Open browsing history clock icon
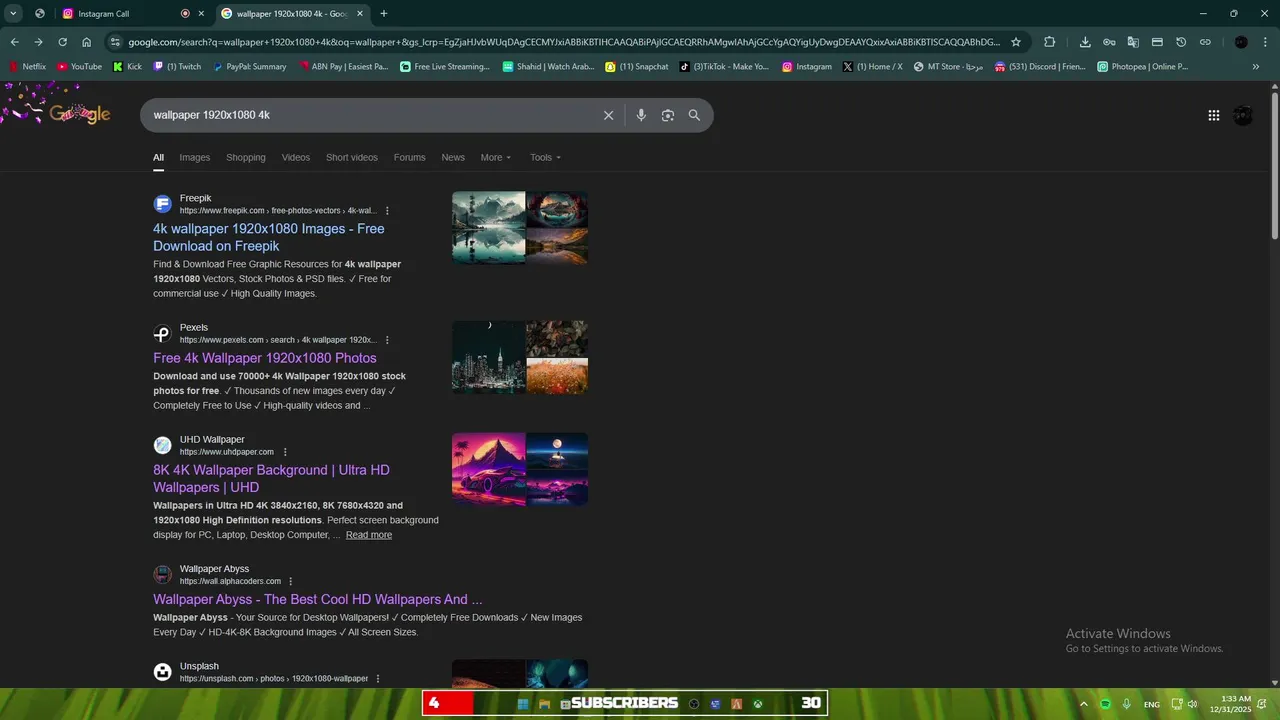Viewport: 1280px width, 720px height. pyautogui.click(x=1181, y=42)
